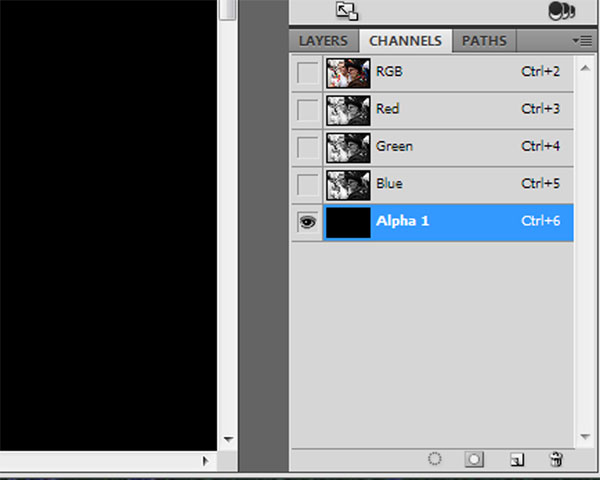Viewport: 600px width, 480px height.
Task: Click the overlapping circles icon at top right
Action: click(561, 11)
